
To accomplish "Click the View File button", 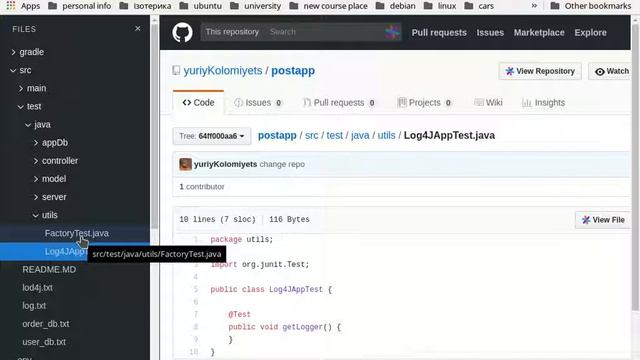I will pos(603,220).
